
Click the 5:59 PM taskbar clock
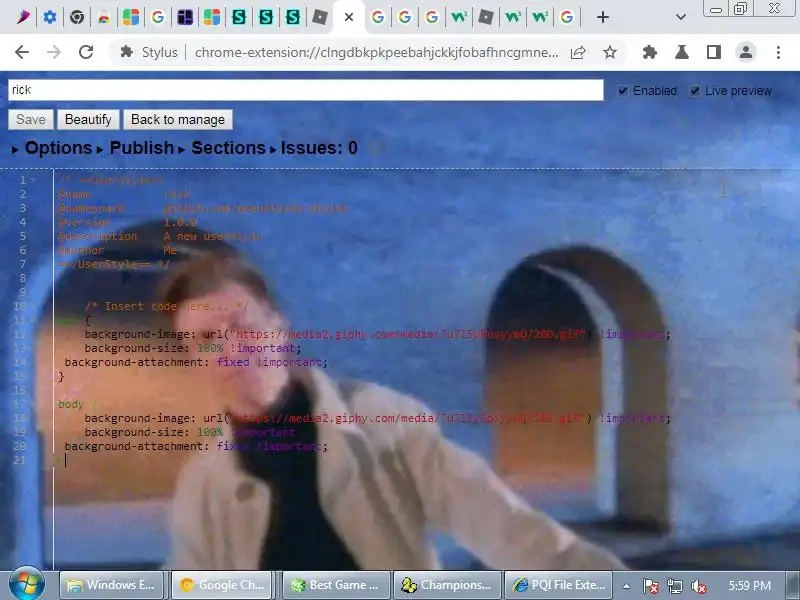[749, 585]
